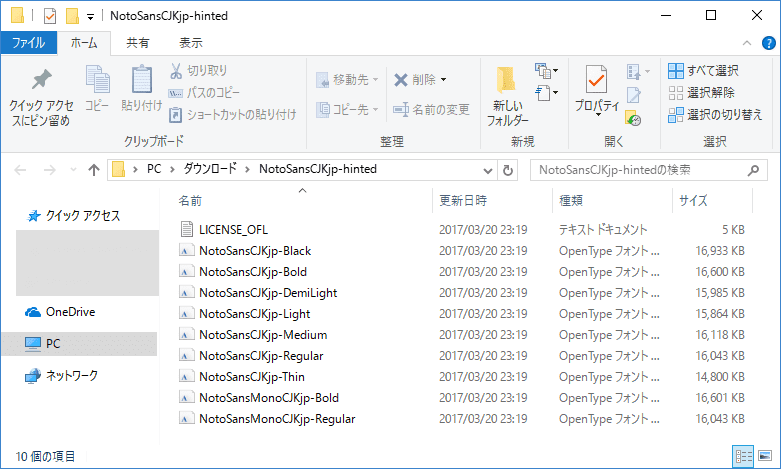Click Paste shortcut (ショートカットの貼り付け)

233,115
